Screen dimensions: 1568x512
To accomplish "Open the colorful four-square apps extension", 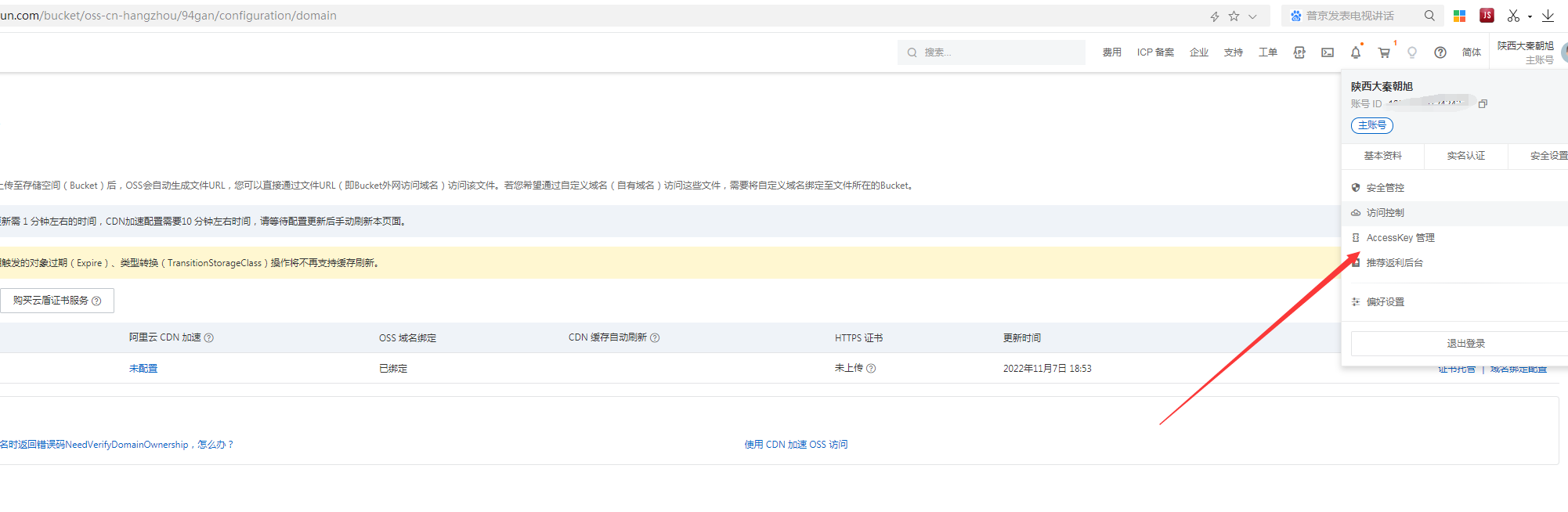I will pos(1459,16).
